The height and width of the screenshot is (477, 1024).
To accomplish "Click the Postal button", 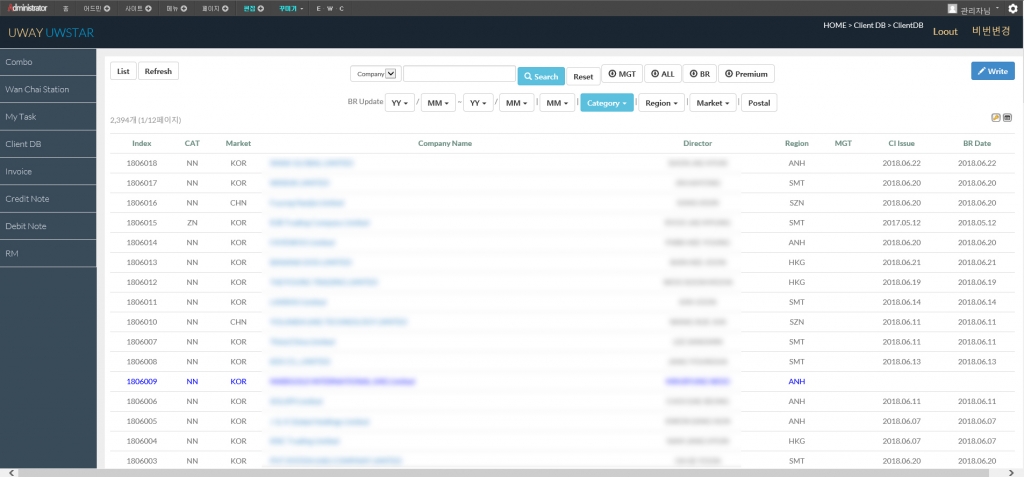I will 759,103.
